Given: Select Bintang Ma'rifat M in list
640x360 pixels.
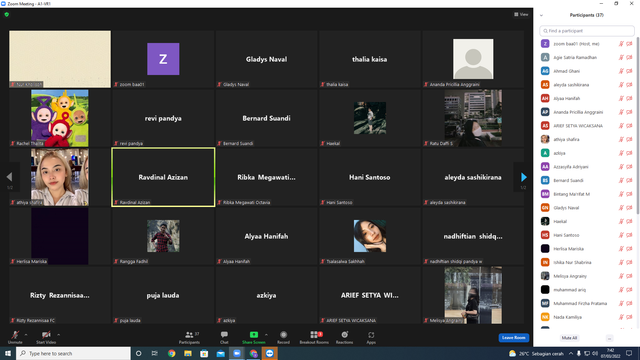Looking at the screenshot, I should tap(587, 194).
